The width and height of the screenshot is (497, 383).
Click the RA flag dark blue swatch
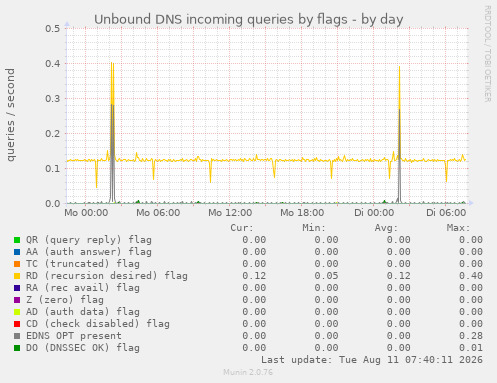(17, 288)
